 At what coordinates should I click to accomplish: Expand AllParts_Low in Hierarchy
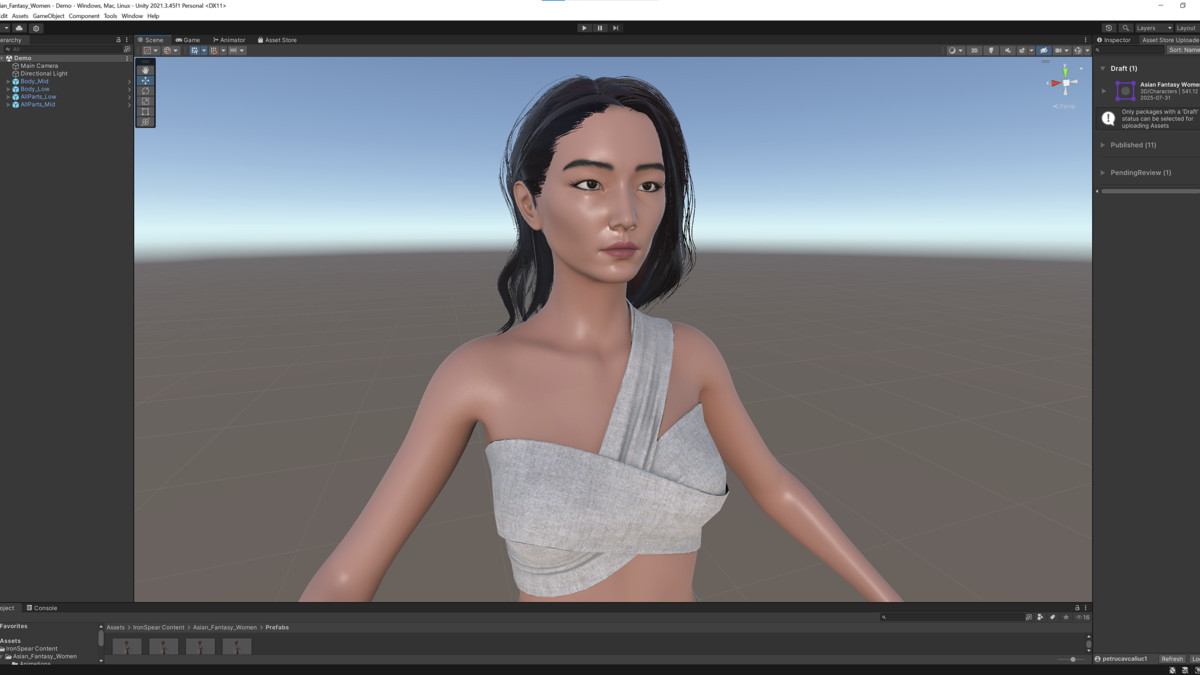(8, 97)
